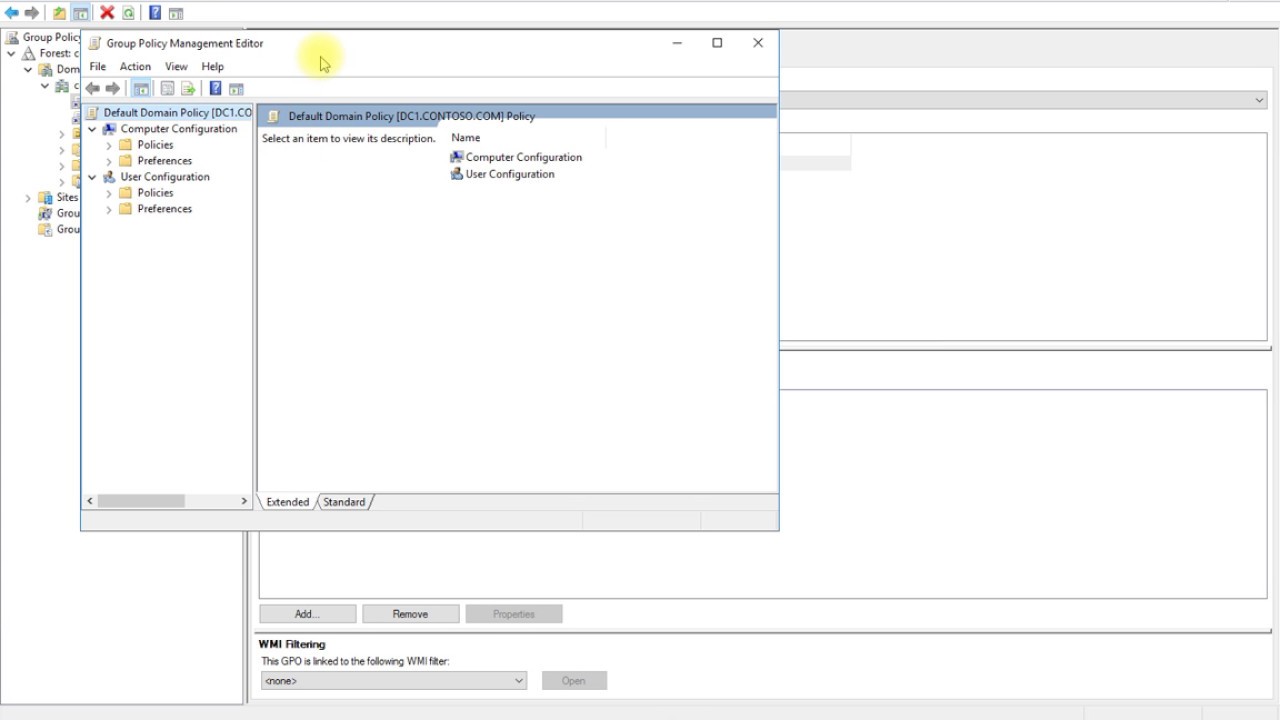Click the red X Delete icon
The width and height of the screenshot is (1280, 720).
pyautogui.click(x=107, y=13)
